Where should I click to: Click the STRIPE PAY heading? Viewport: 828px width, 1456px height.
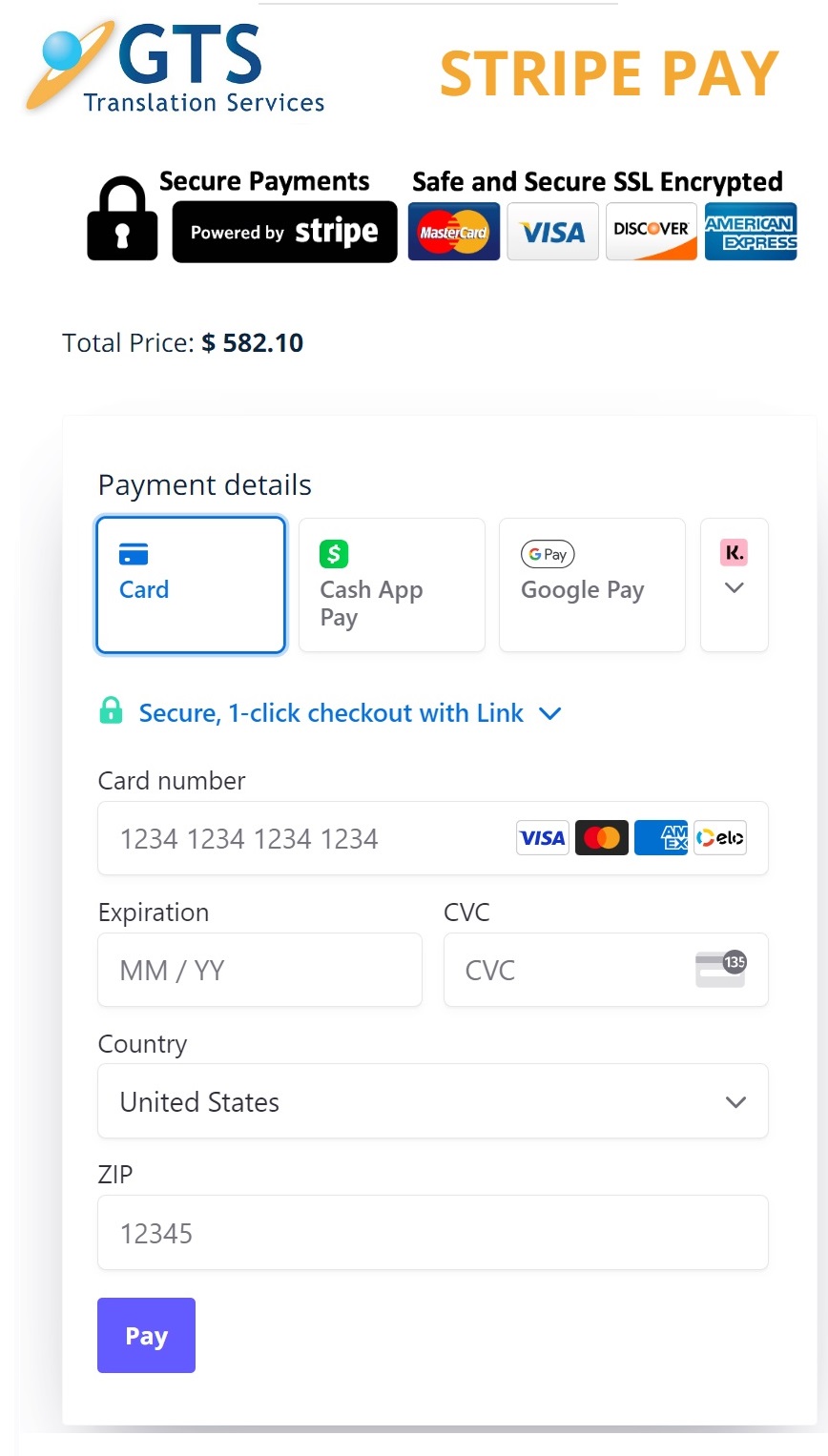pyautogui.click(x=608, y=73)
